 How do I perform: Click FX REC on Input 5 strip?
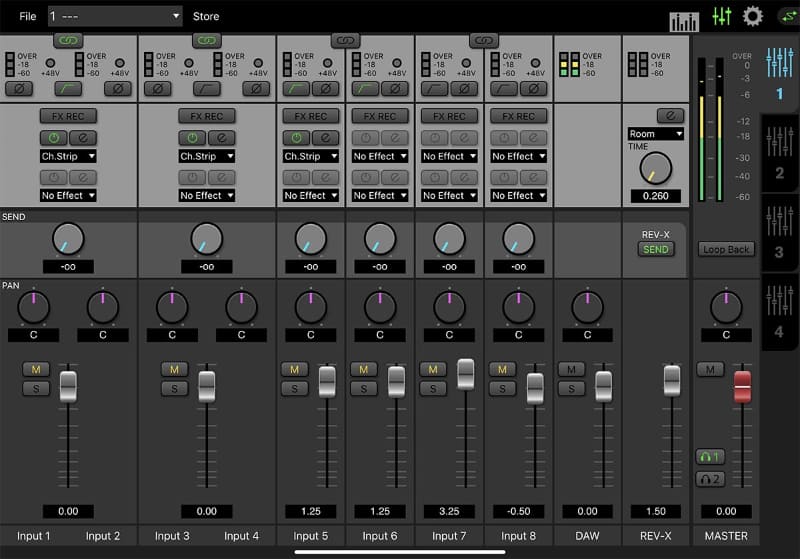pos(311,116)
